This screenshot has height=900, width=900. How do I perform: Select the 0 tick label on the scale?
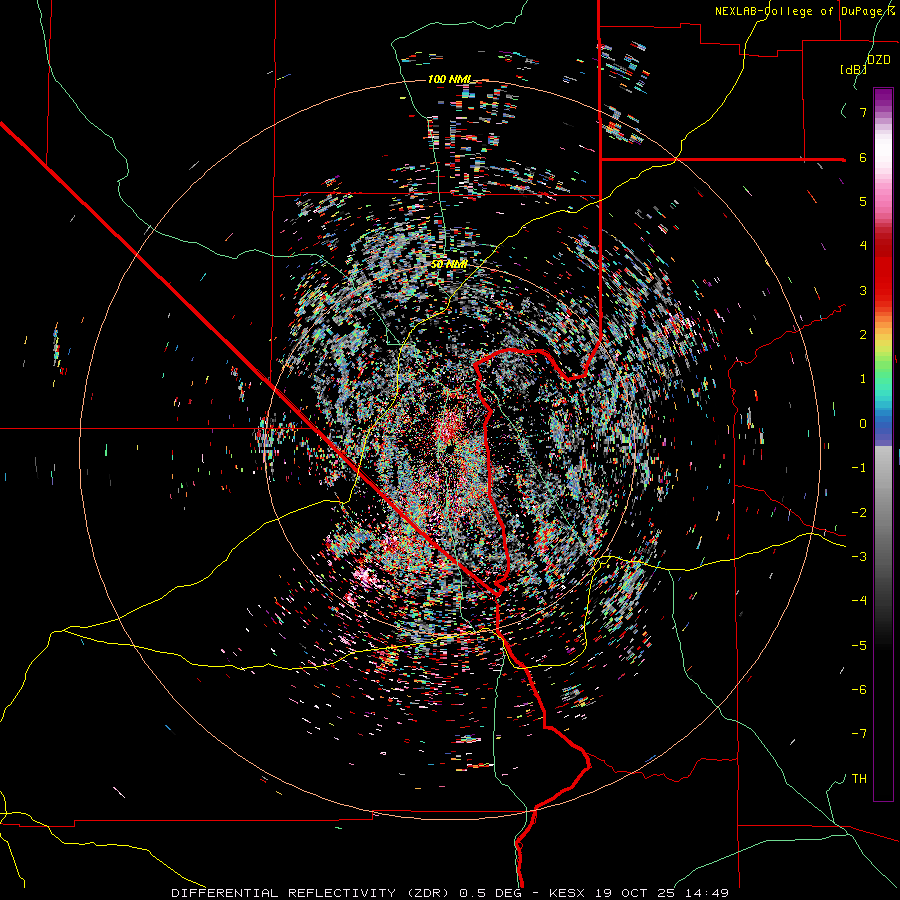[x=863, y=424]
